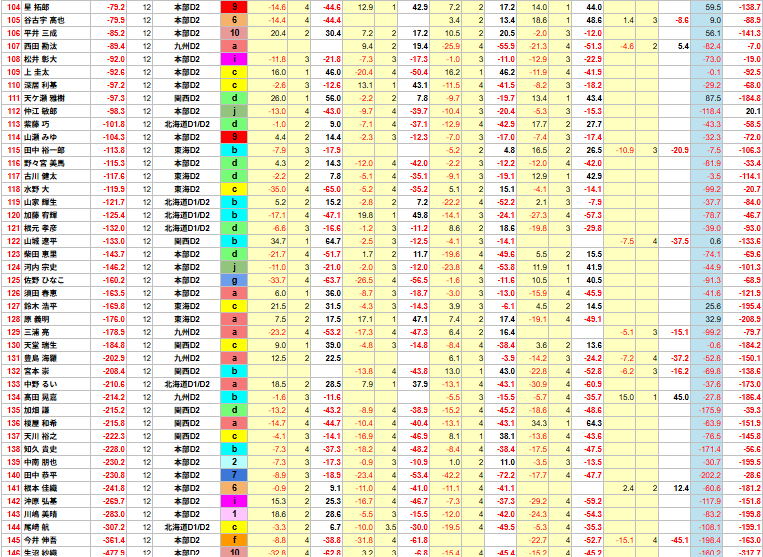Click name 古川 健太
The height and width of the screenshot is (557, 763).
[x=40, y=176]
